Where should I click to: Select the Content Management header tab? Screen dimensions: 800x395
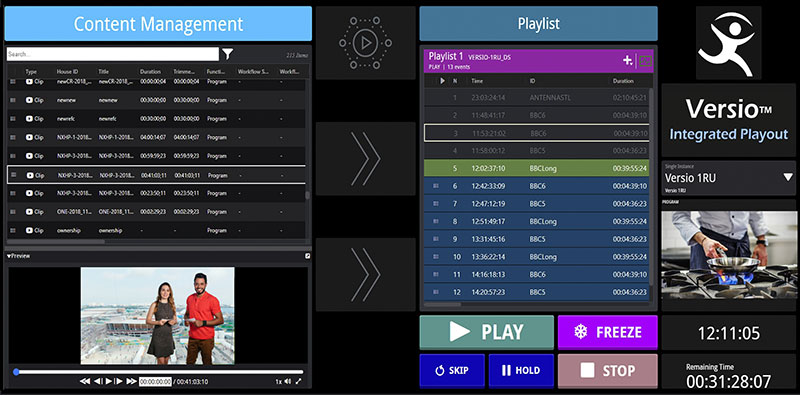(158, 23)
